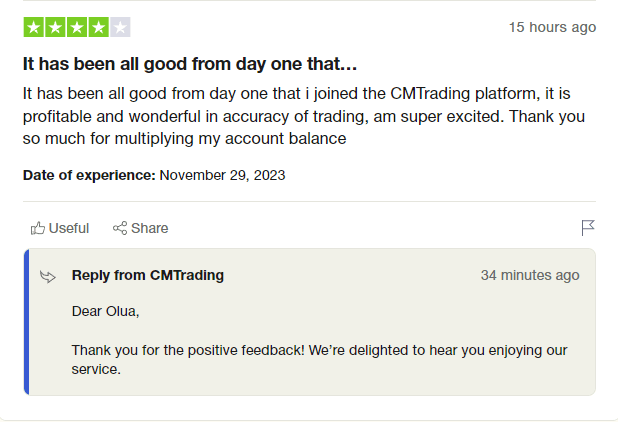Click the fourth green rating star
This screenshot has width=618, height=422.
(98, 27)
